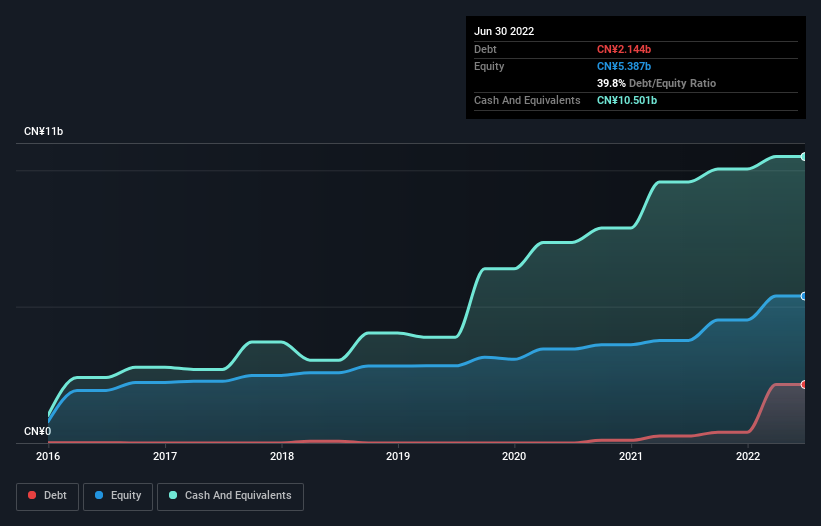
Task: Click the Debt row label in tooltip
Action: [485, 49]
